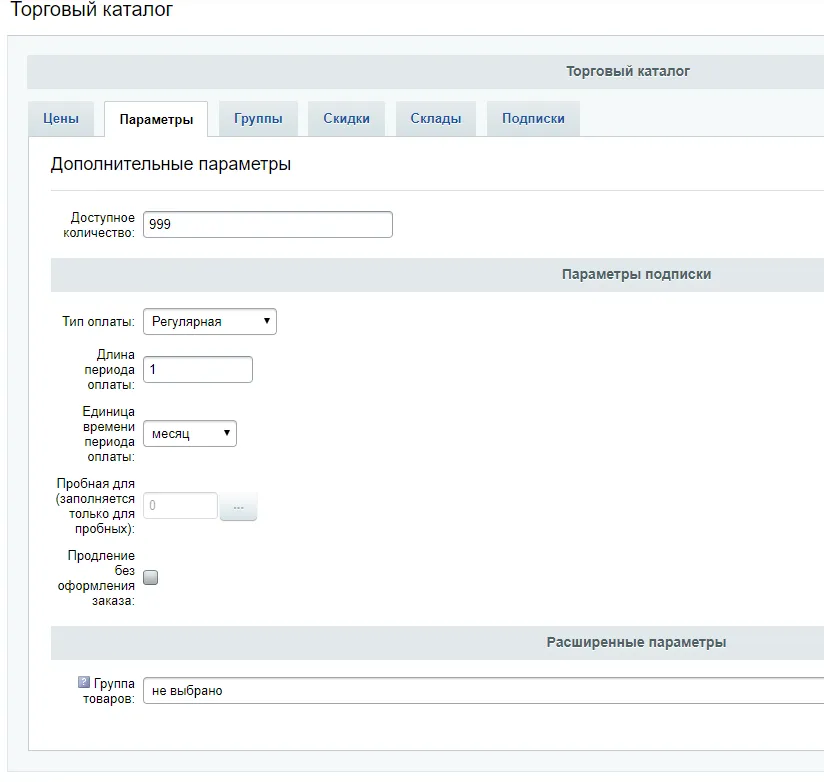Screen dimensions: 824x782
Task: Click the Параметры подписки section header
Action: click(636, 274)
